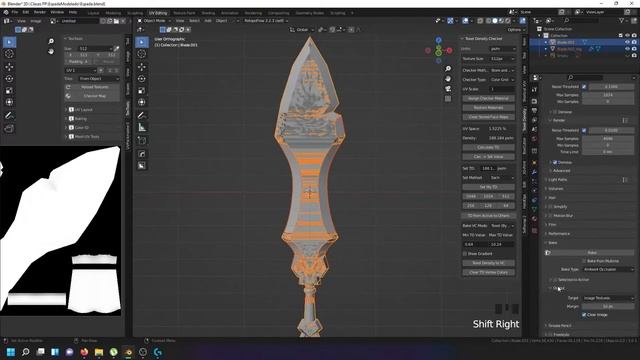640x360 pixels.
Task: Switch to the UV Editing workspace tab
Action: click(x=158, y=13)
